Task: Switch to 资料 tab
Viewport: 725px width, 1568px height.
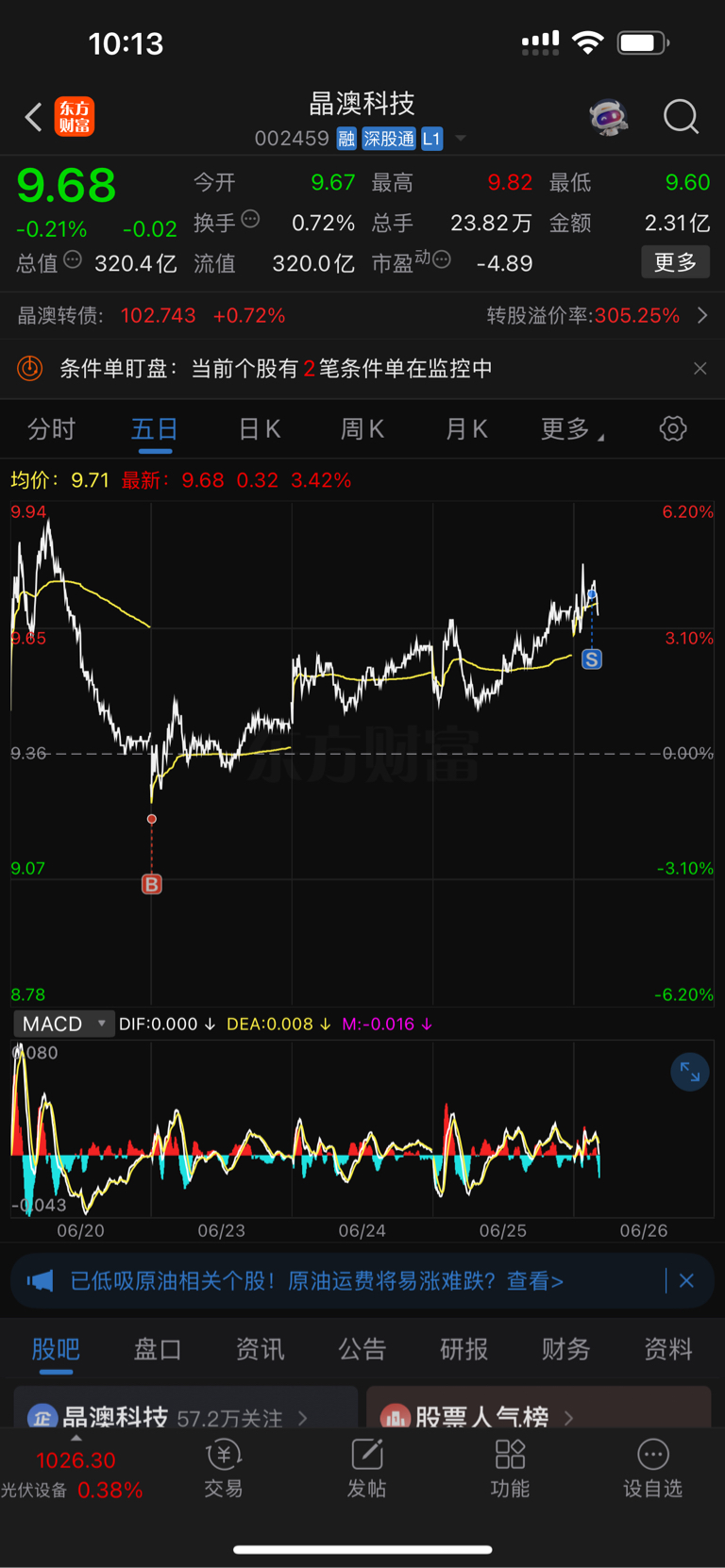Action: [x=668, y=1349]
